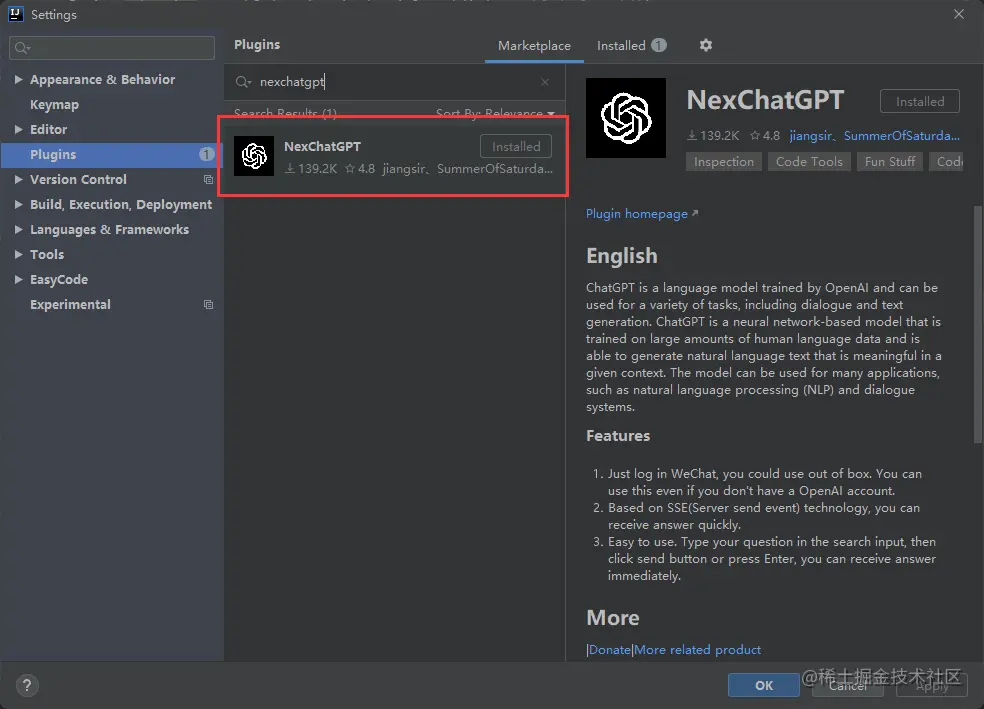The image size is (984, 709).
Task: Switch to the Installed tab
Action: 631,46
